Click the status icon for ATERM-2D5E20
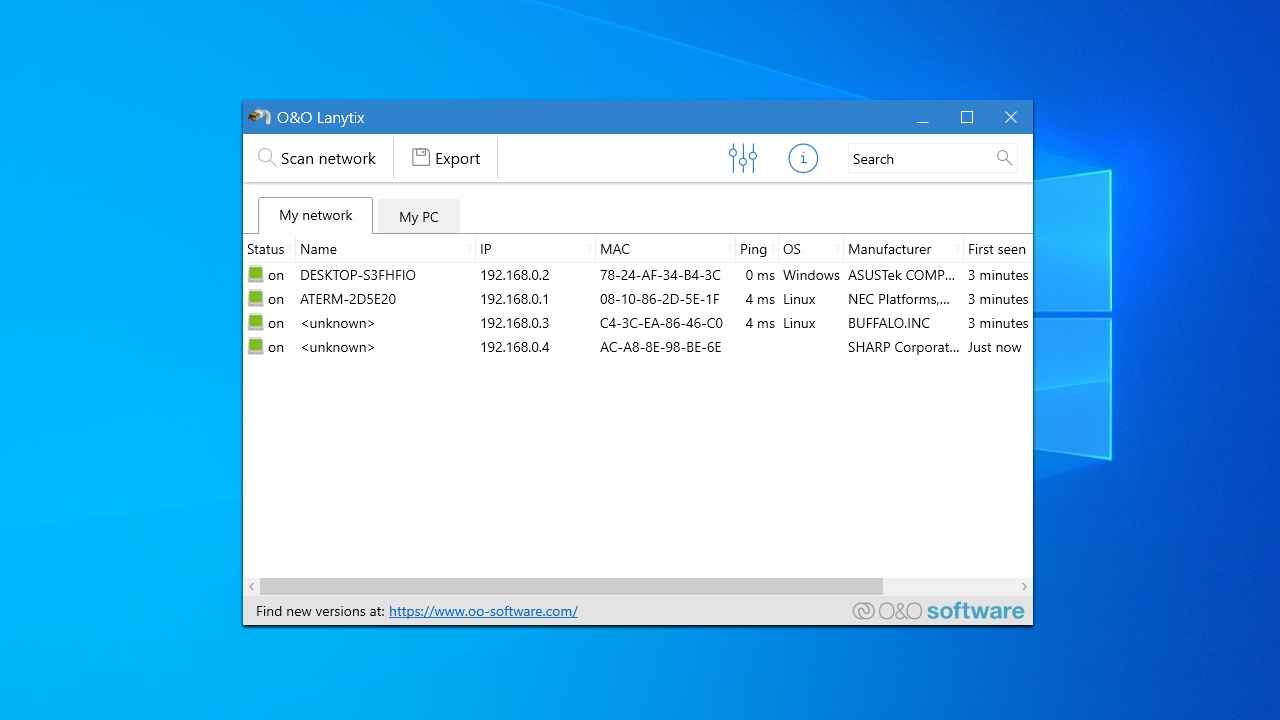1280x720 pixels. (256, 298)
